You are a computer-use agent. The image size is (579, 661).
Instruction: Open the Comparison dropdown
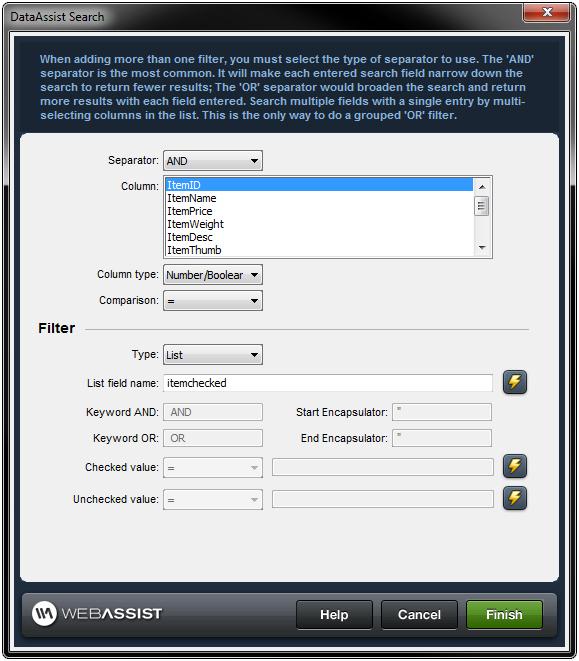coord(213,301)
